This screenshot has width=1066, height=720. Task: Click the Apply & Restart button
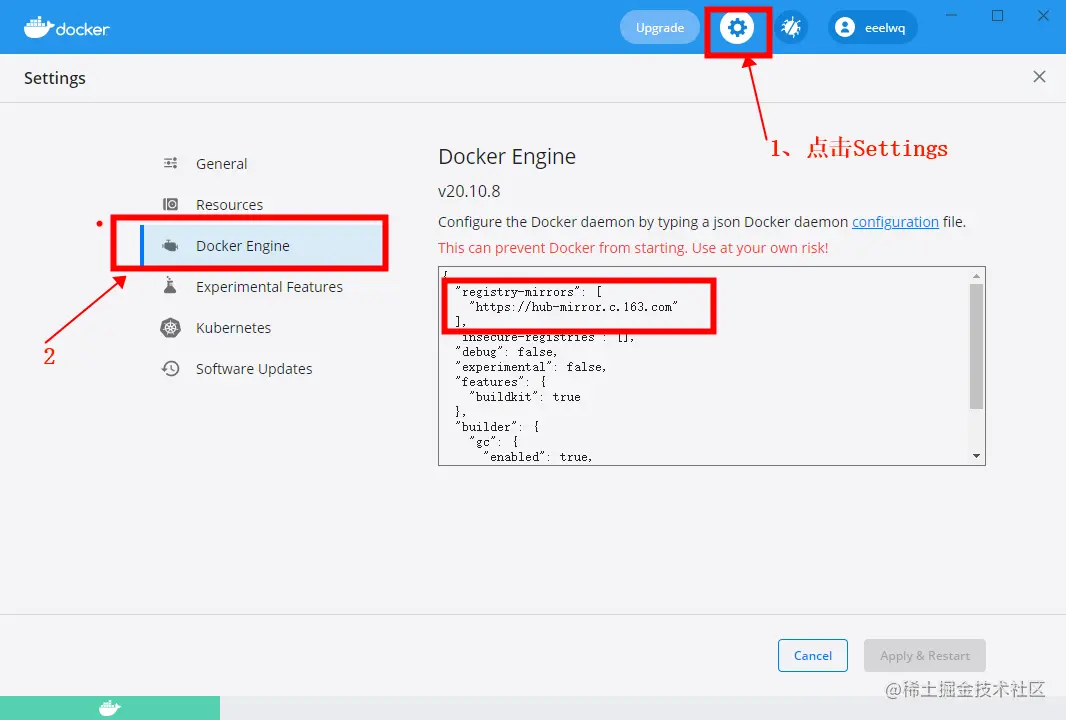point(925,655)
